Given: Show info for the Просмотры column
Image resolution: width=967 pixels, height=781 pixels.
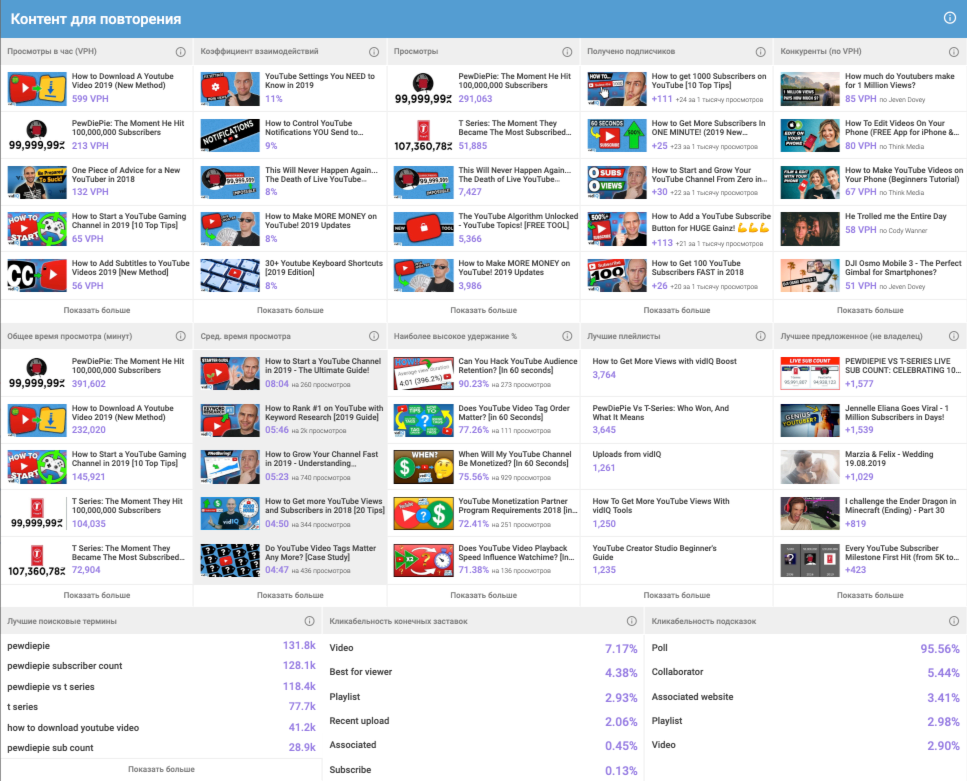Looking at the screenshot, I should pos(567,52).
